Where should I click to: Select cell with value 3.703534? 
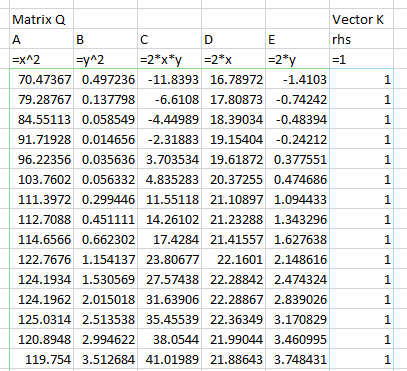click(169, 159)
